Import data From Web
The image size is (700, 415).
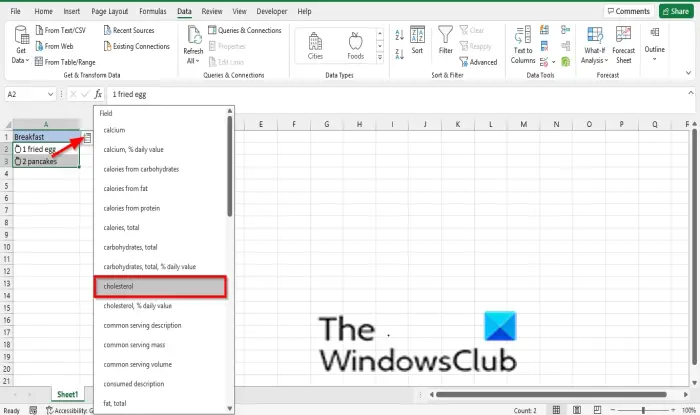(54, 46)
